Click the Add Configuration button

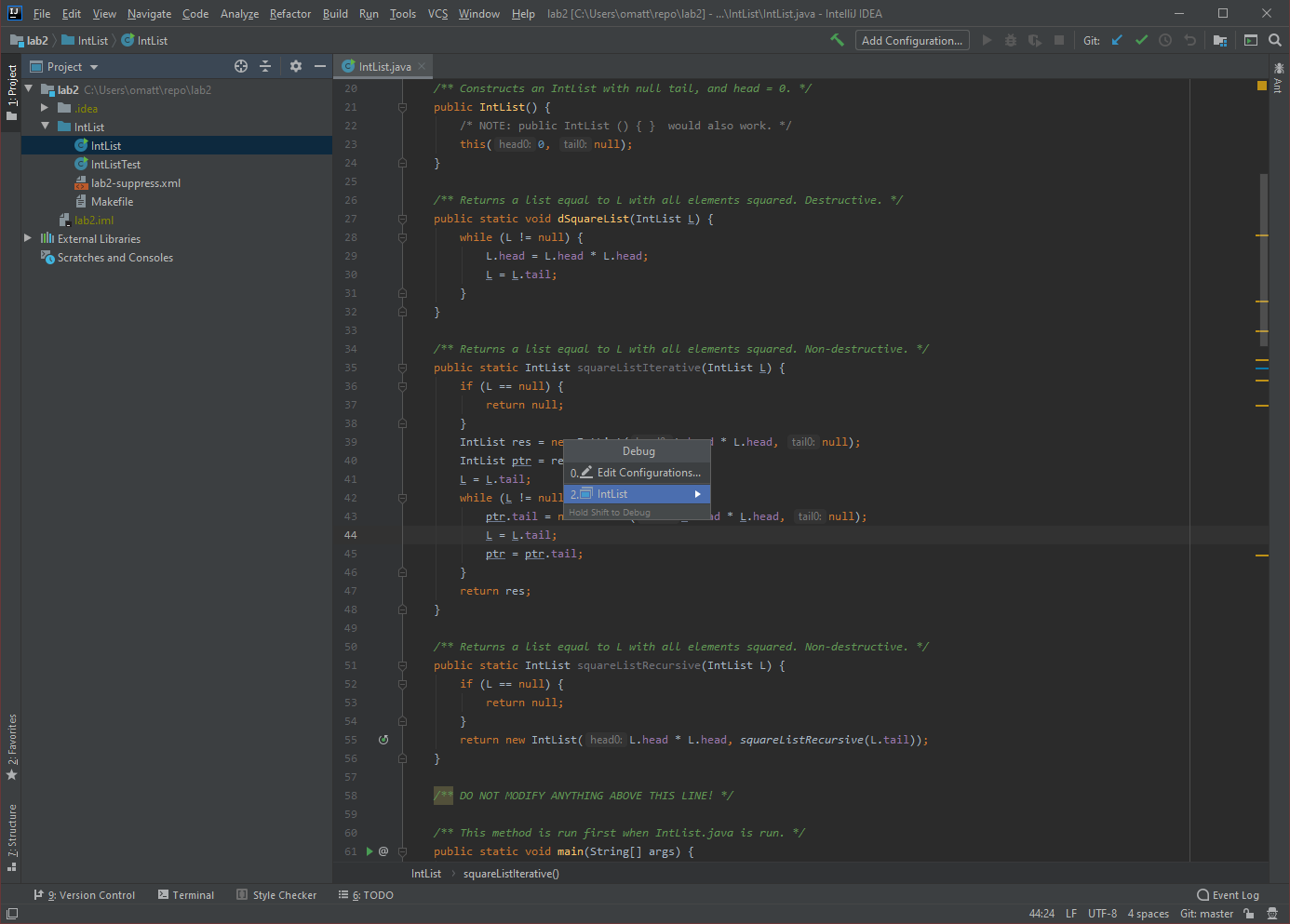coord(911,40)
